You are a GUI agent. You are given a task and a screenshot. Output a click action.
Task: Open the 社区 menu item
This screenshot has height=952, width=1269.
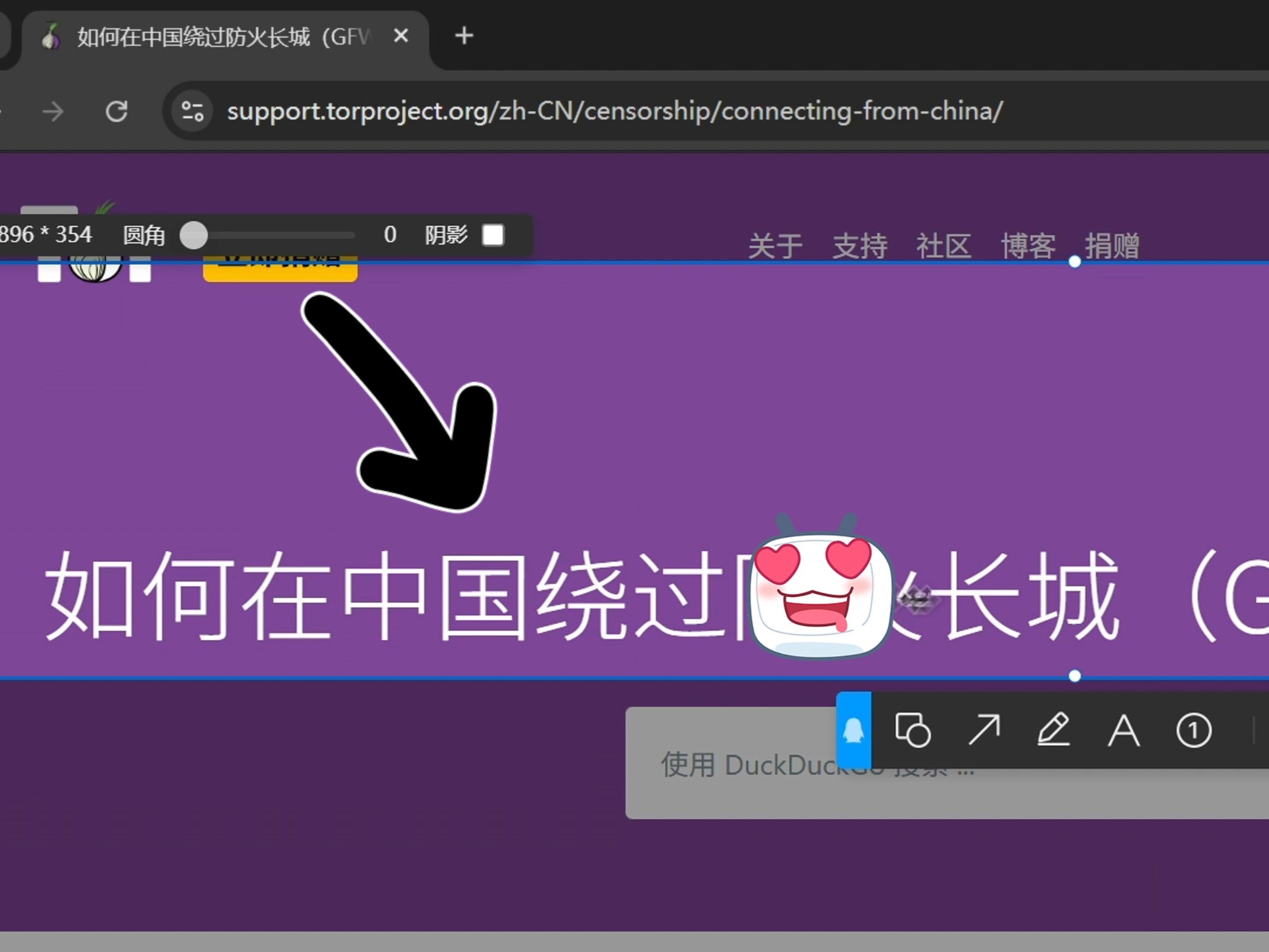point(944,246)
